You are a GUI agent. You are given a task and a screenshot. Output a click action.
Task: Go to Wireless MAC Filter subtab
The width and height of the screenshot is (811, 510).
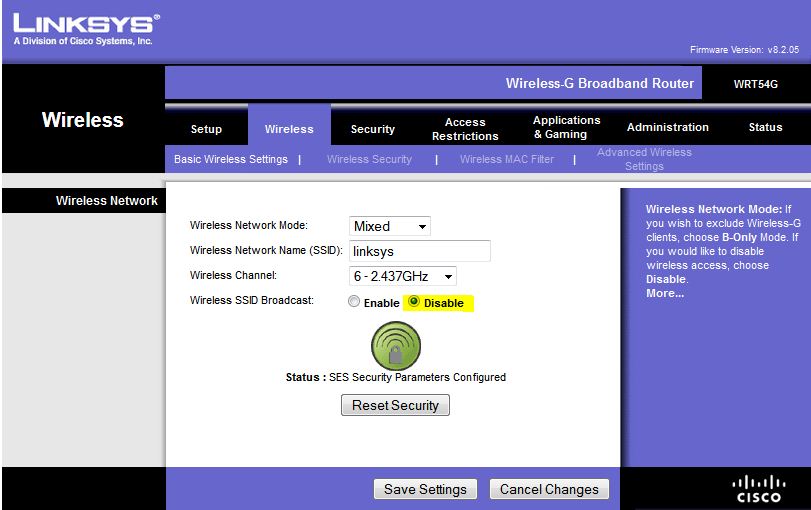pos(507,159)
